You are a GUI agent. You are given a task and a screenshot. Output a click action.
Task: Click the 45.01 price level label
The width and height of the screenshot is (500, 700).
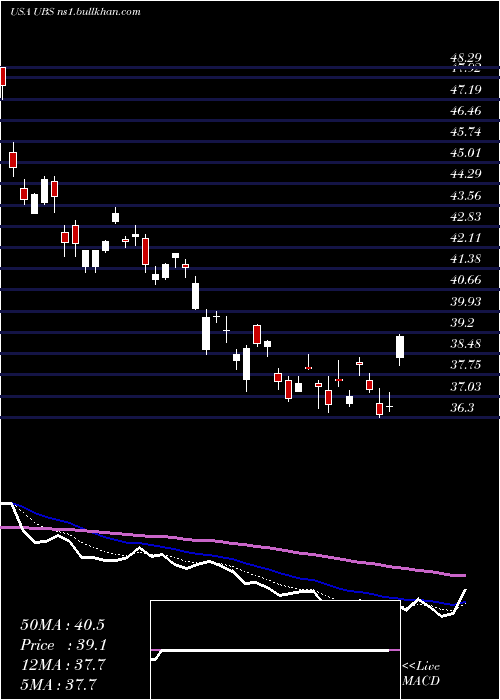point(466,153)
